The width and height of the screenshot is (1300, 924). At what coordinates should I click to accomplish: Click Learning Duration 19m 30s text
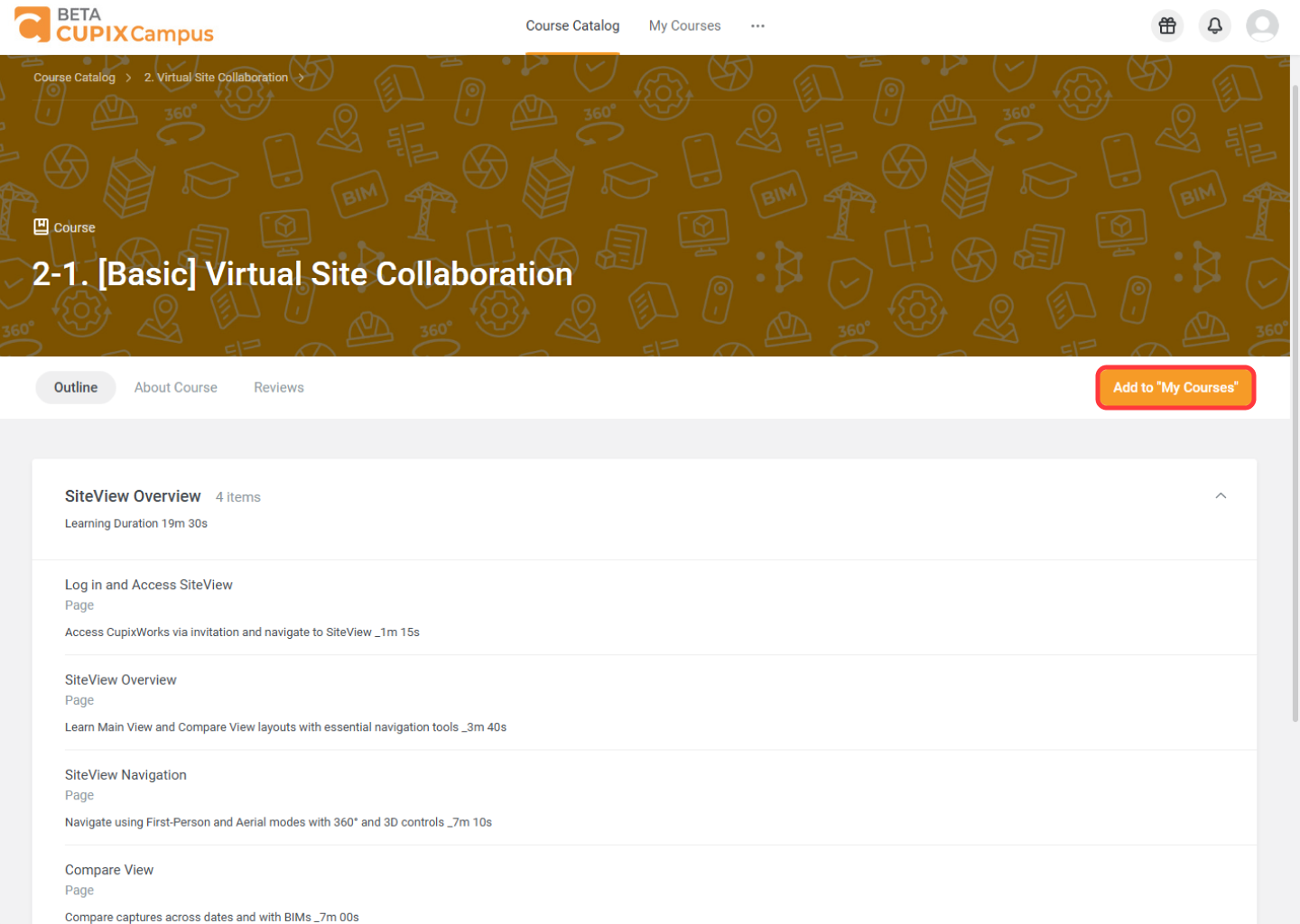[136, 523]
